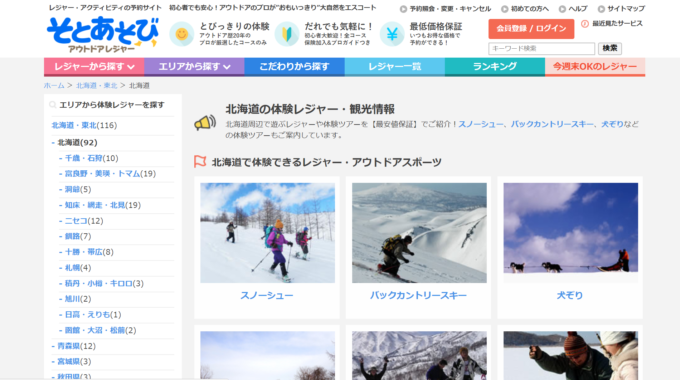
Task: Click the 検索 search button
Action: click(610, 48)
